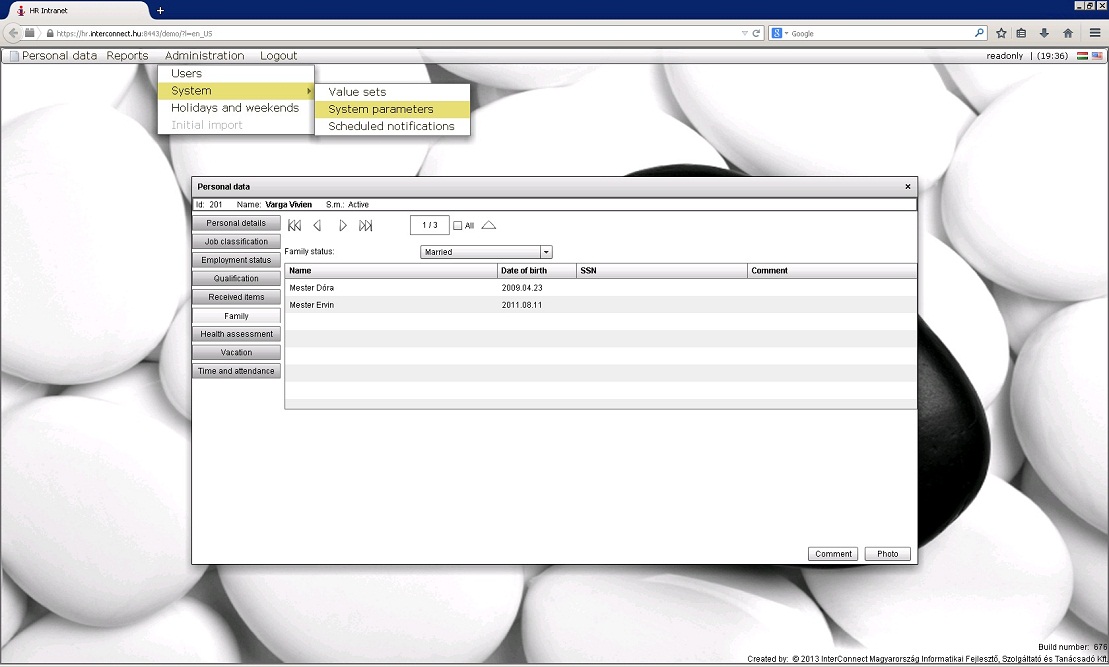Switch language to US English flag
This screenshot has width=1109, height=667.
(x=1097, y=55)
